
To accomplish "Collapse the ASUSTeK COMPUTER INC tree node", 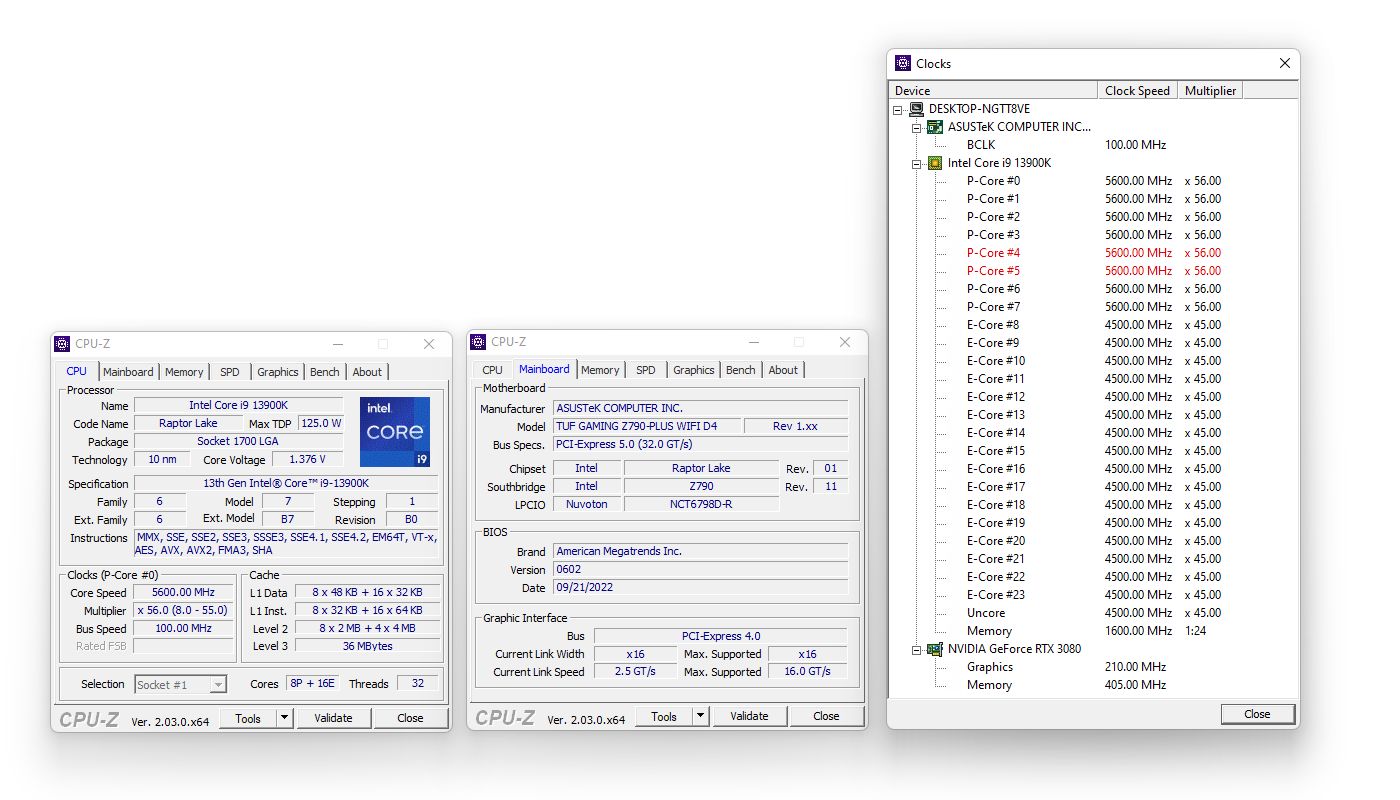I will 917,127.
